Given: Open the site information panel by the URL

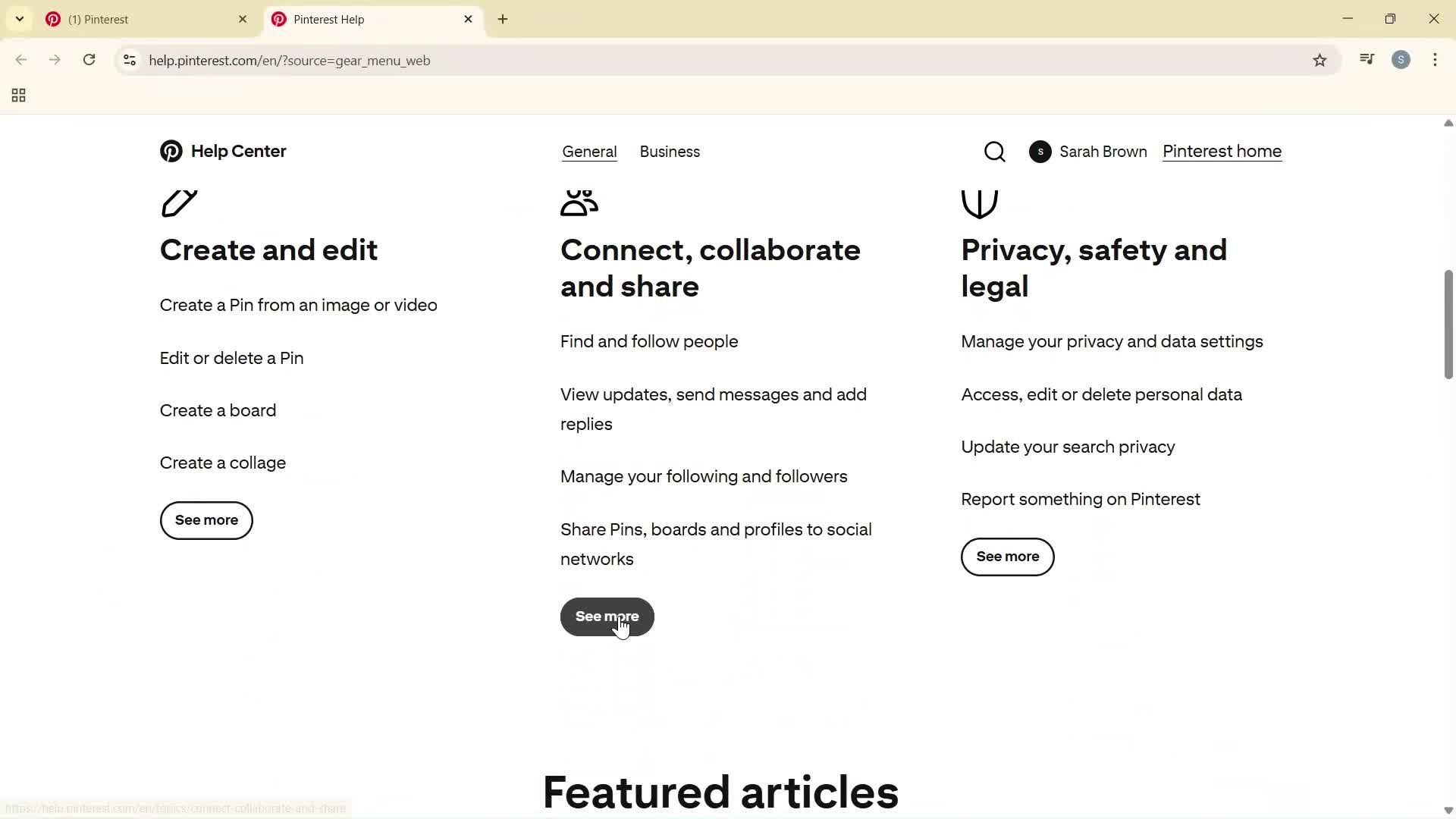Looking at the screenshot, I should tap(129, 61).
